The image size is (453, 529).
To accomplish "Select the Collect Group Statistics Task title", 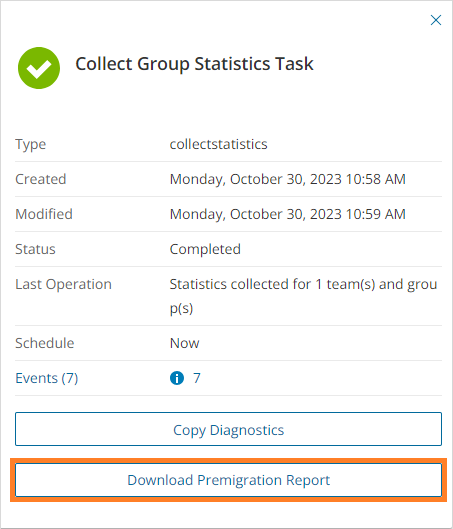I will pos(194,64).
